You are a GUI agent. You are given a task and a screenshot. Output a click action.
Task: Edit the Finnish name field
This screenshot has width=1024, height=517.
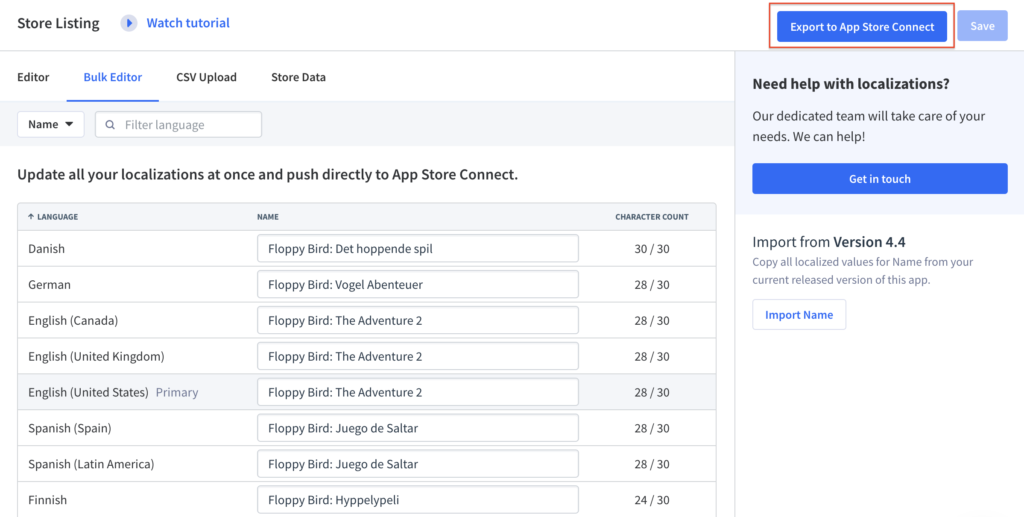coord(418,500)
